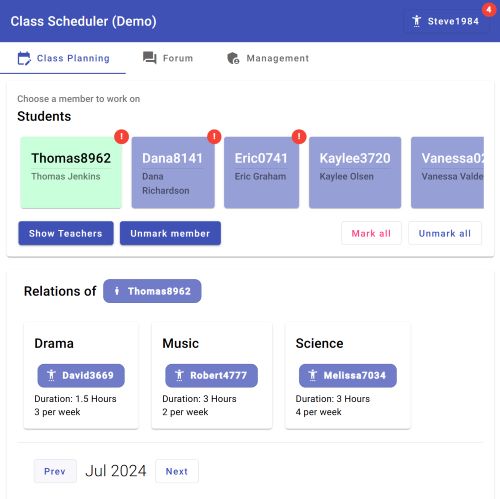Click the red notification badge showing 4
Screen dimensions: 500x499
(489, 10)
